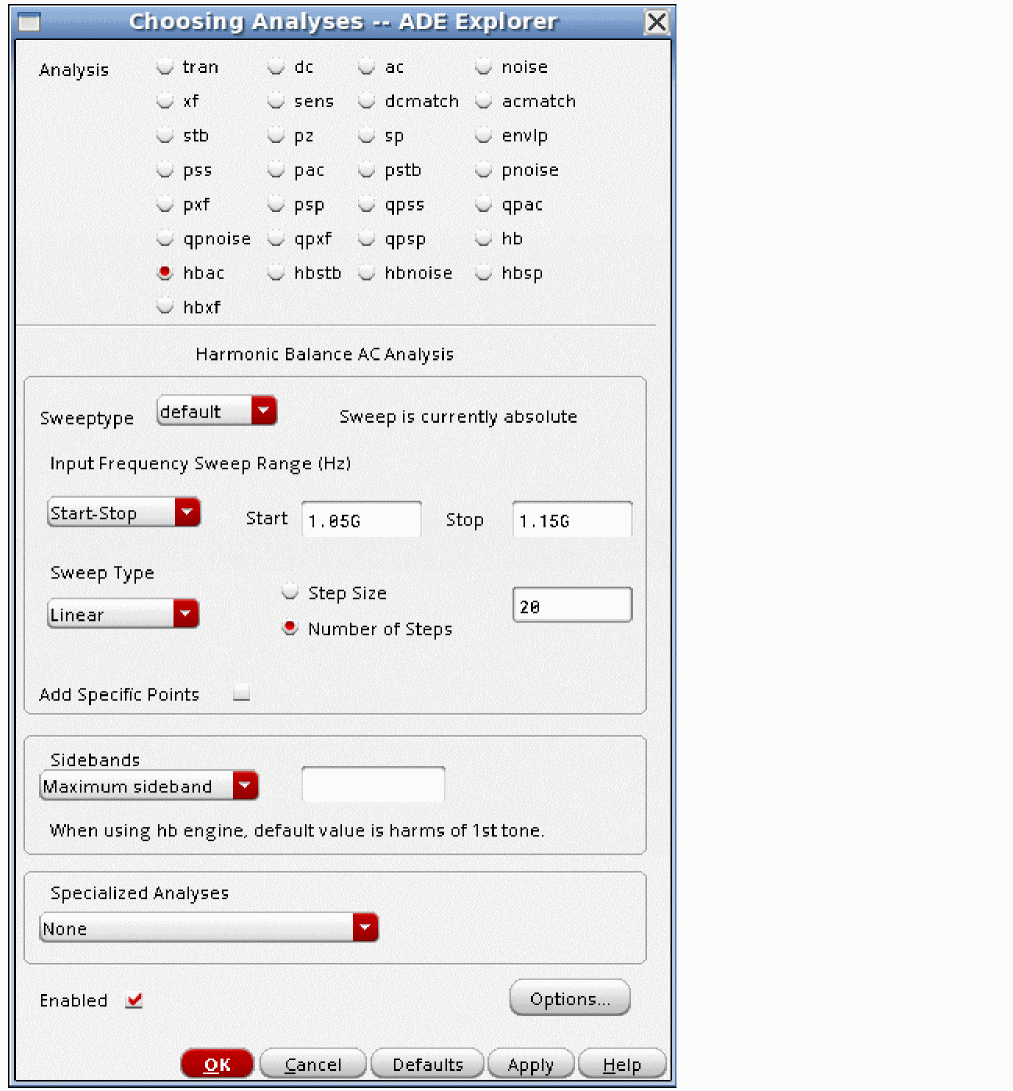Open the window menu icon in title bar
The image size is (1013, 1091).
tap(29, 22)
